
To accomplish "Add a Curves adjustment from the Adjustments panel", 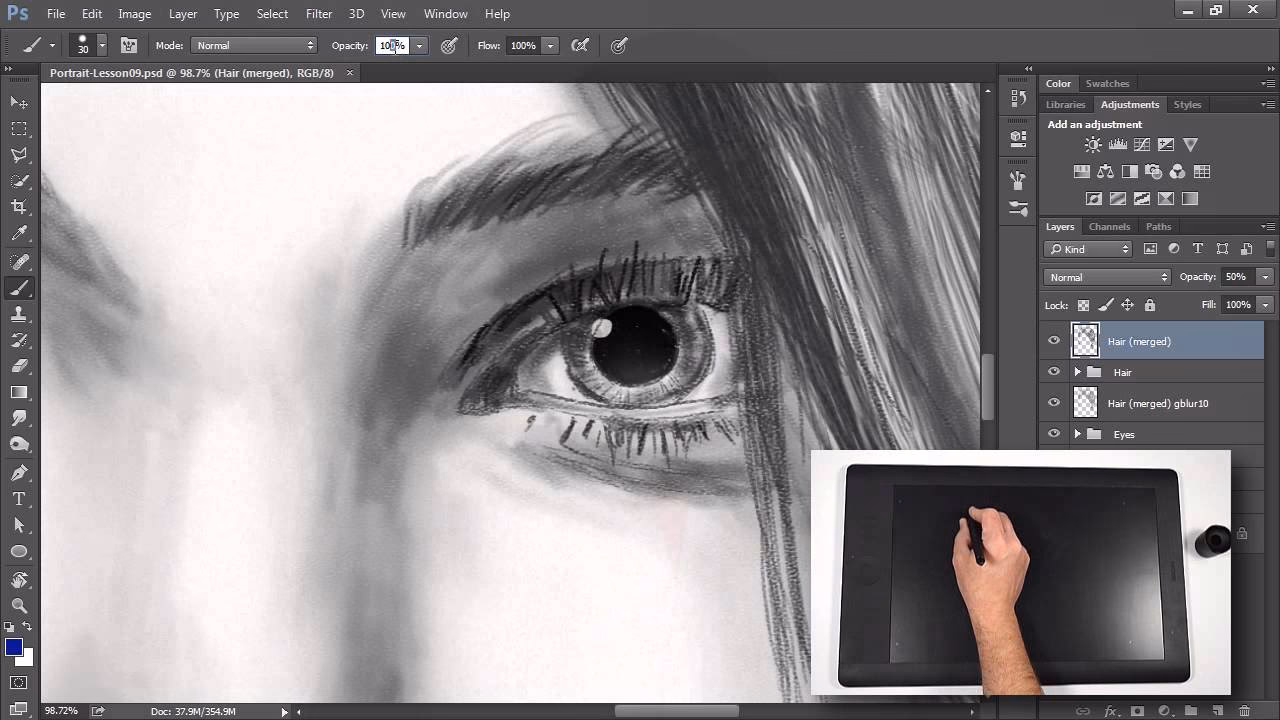I will (1141, 144).
